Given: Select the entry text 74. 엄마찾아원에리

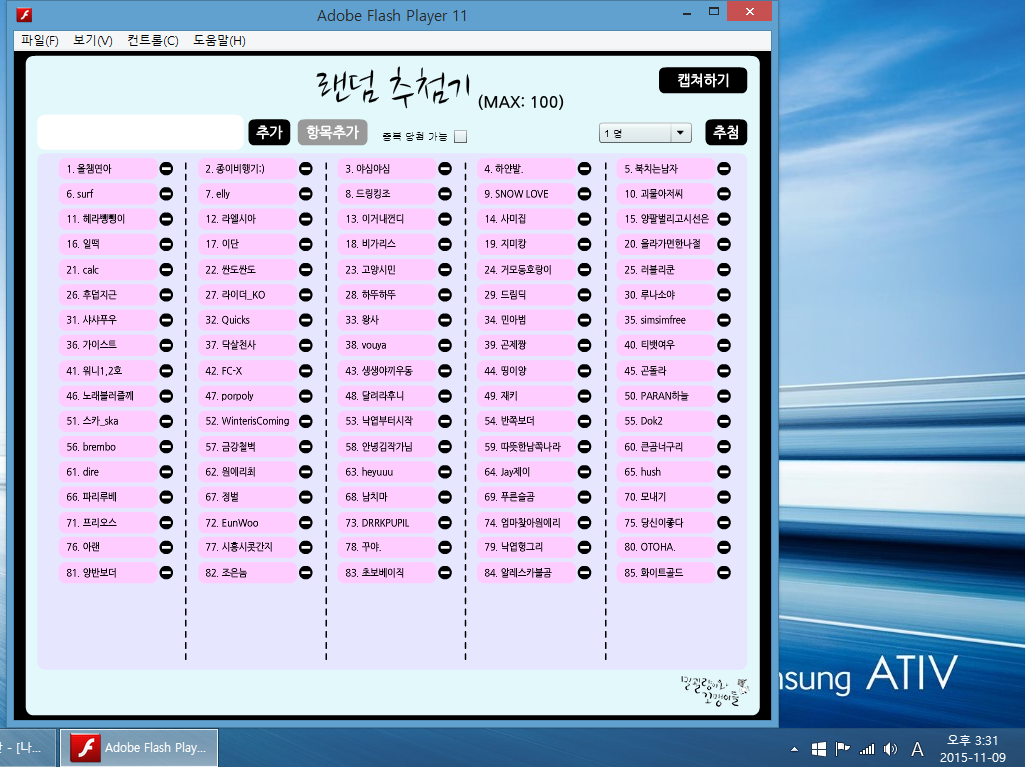Looking at the screenshot, I should coord(522,522).
